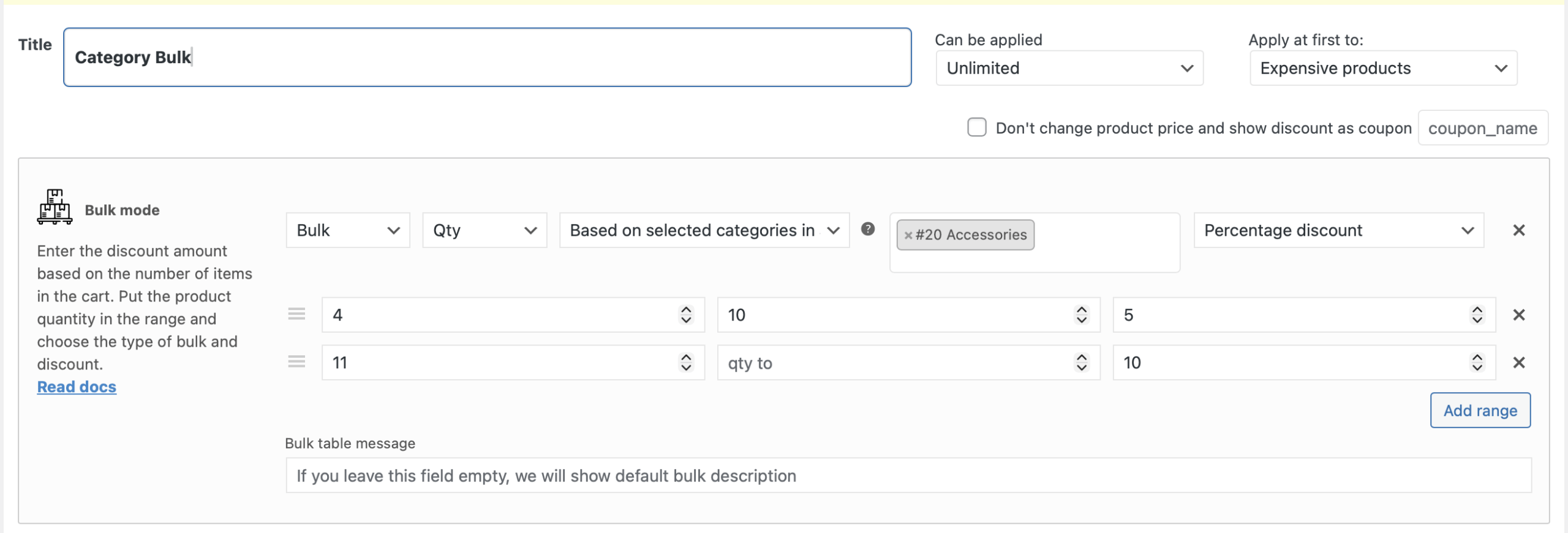Remove the #20 Accessories category tag

[908, 235]
